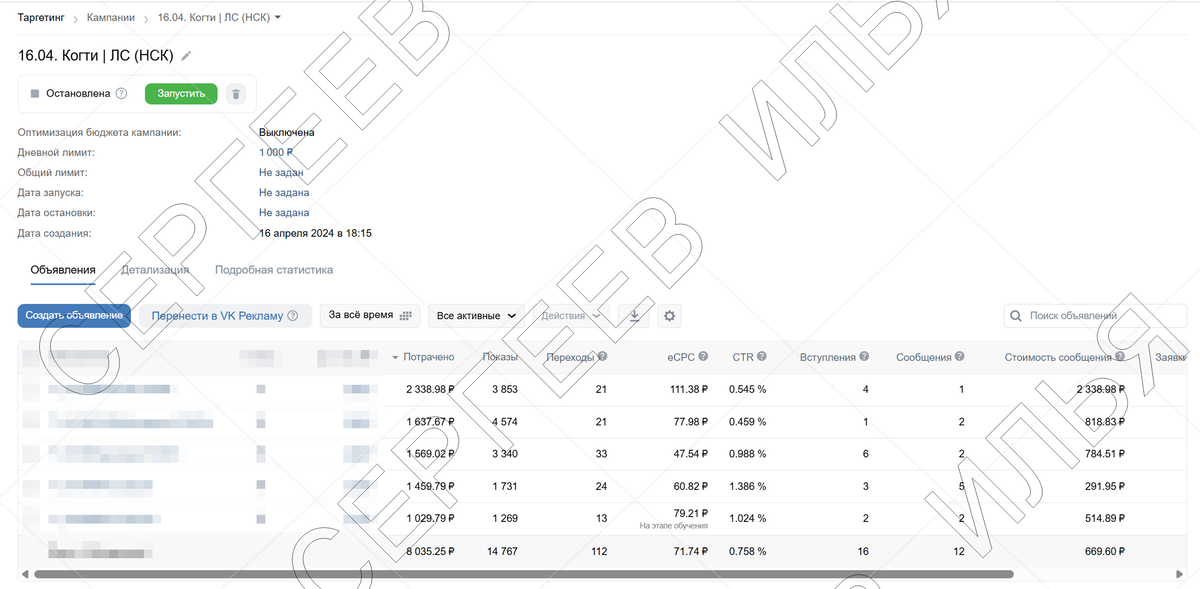Select spent value 2 338.98 ₽ in Потрачено
Viewport: 1200px width, 589px height.
coord(429,390)
